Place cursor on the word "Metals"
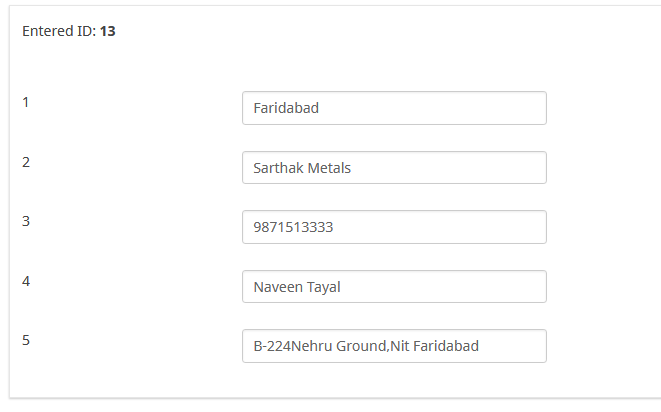 click(x=329, y=168)
